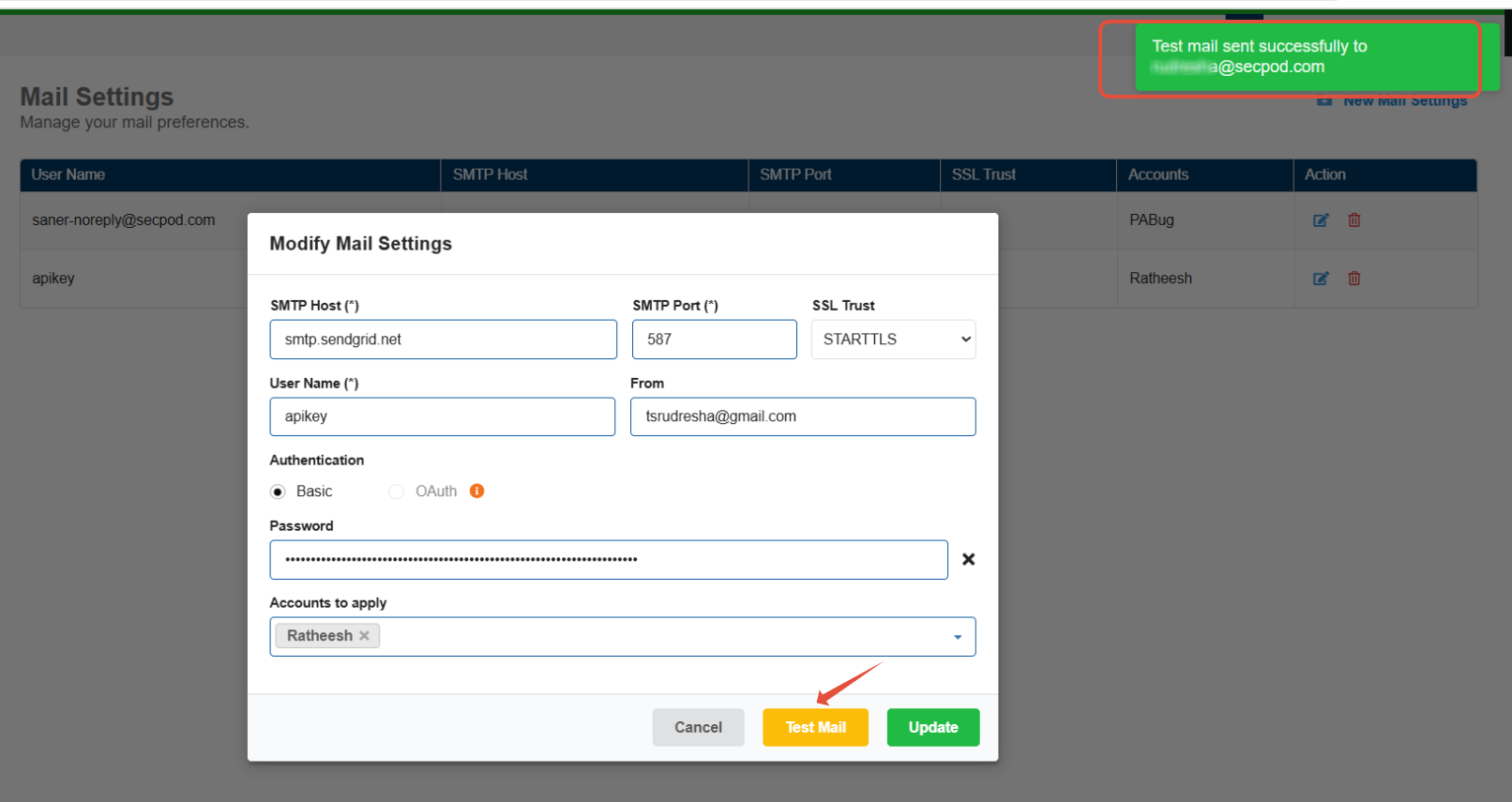Clear the password with the X icon
This screenshot has width=1512, height=802.
tap(969, 559)
